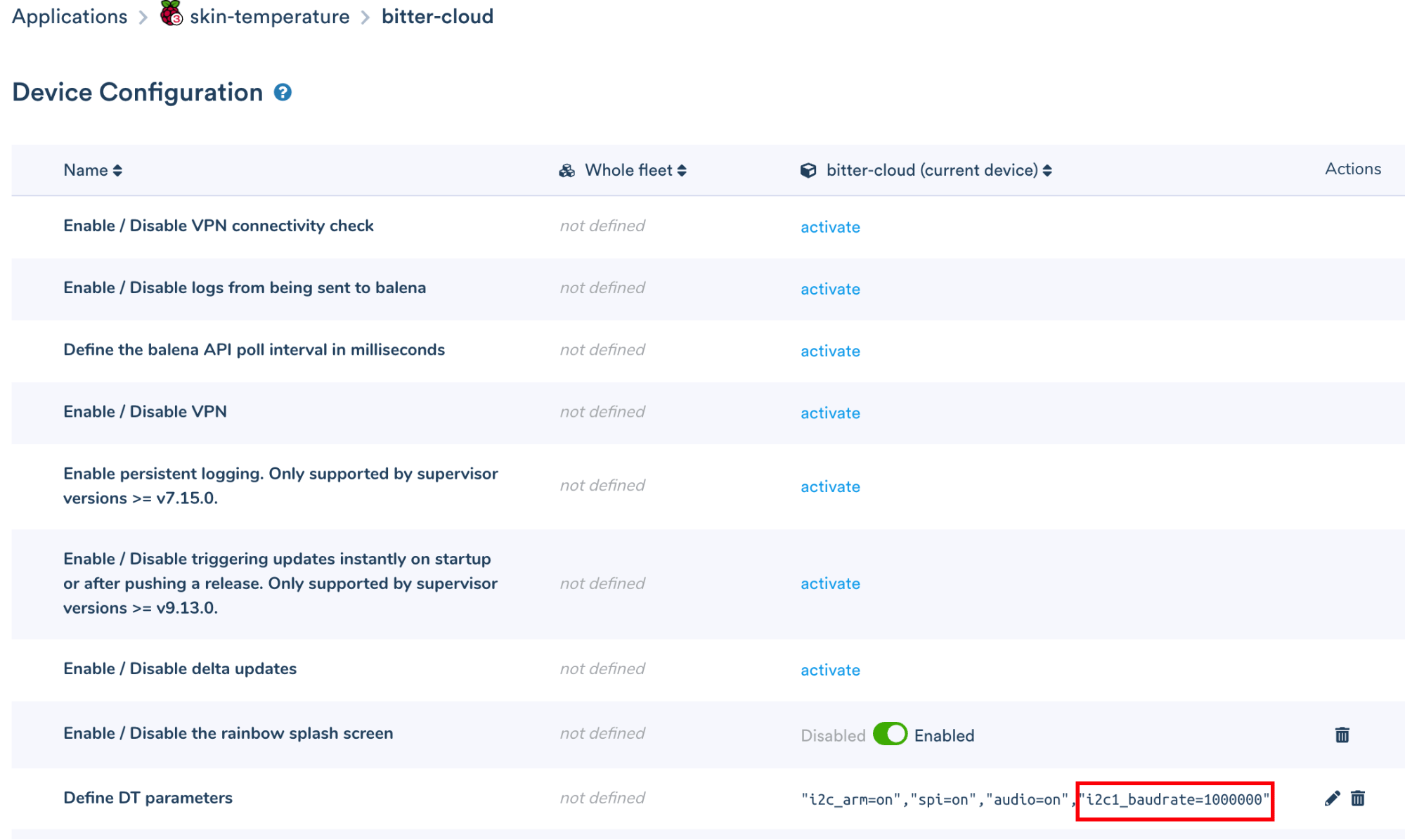Screen dimensions: 1405x840
Task: Sort by Whole fleet column arrows
Action: [682, 171]
